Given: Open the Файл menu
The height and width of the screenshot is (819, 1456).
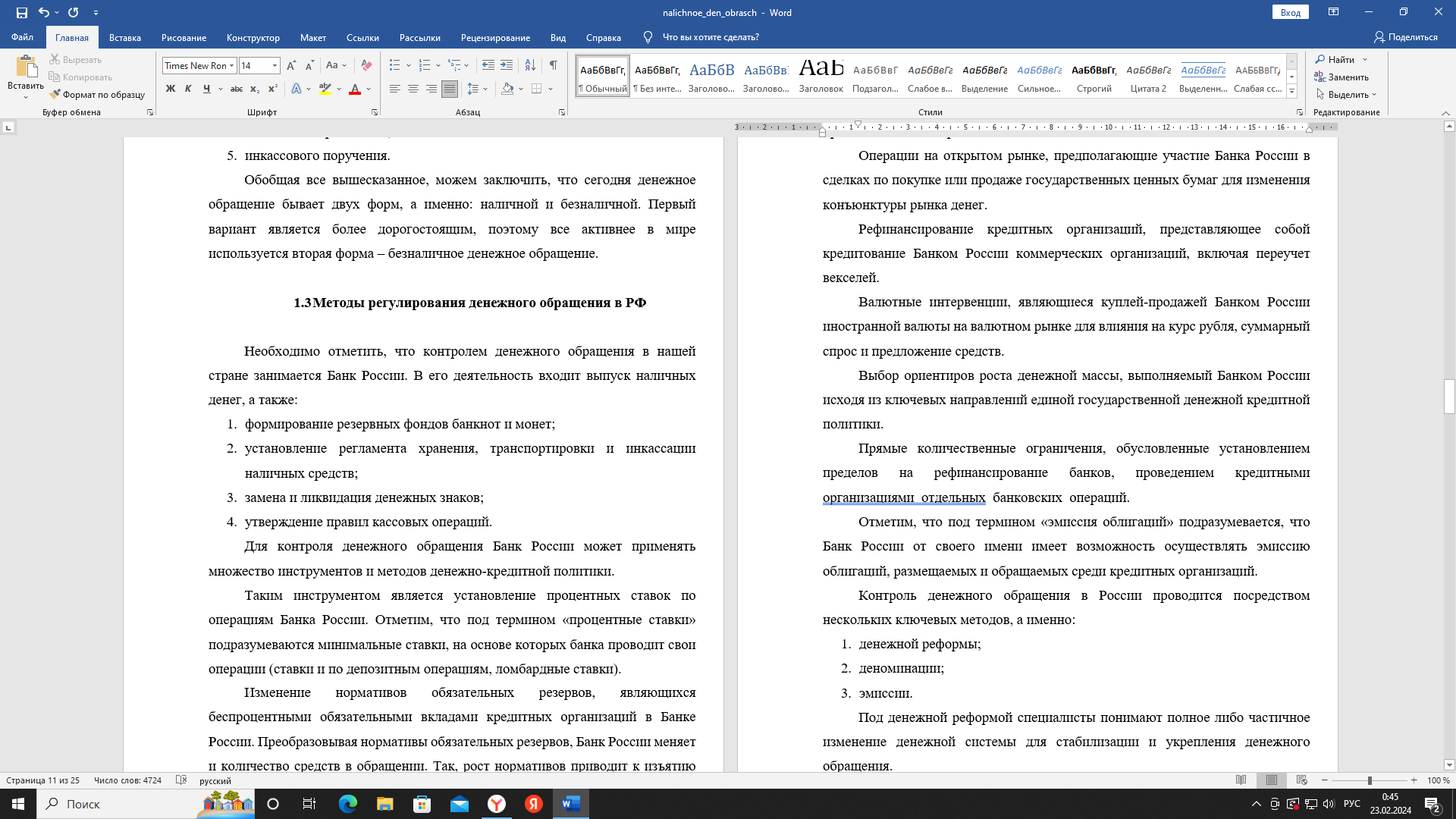Looking at the screenshot, I should 23,37.
